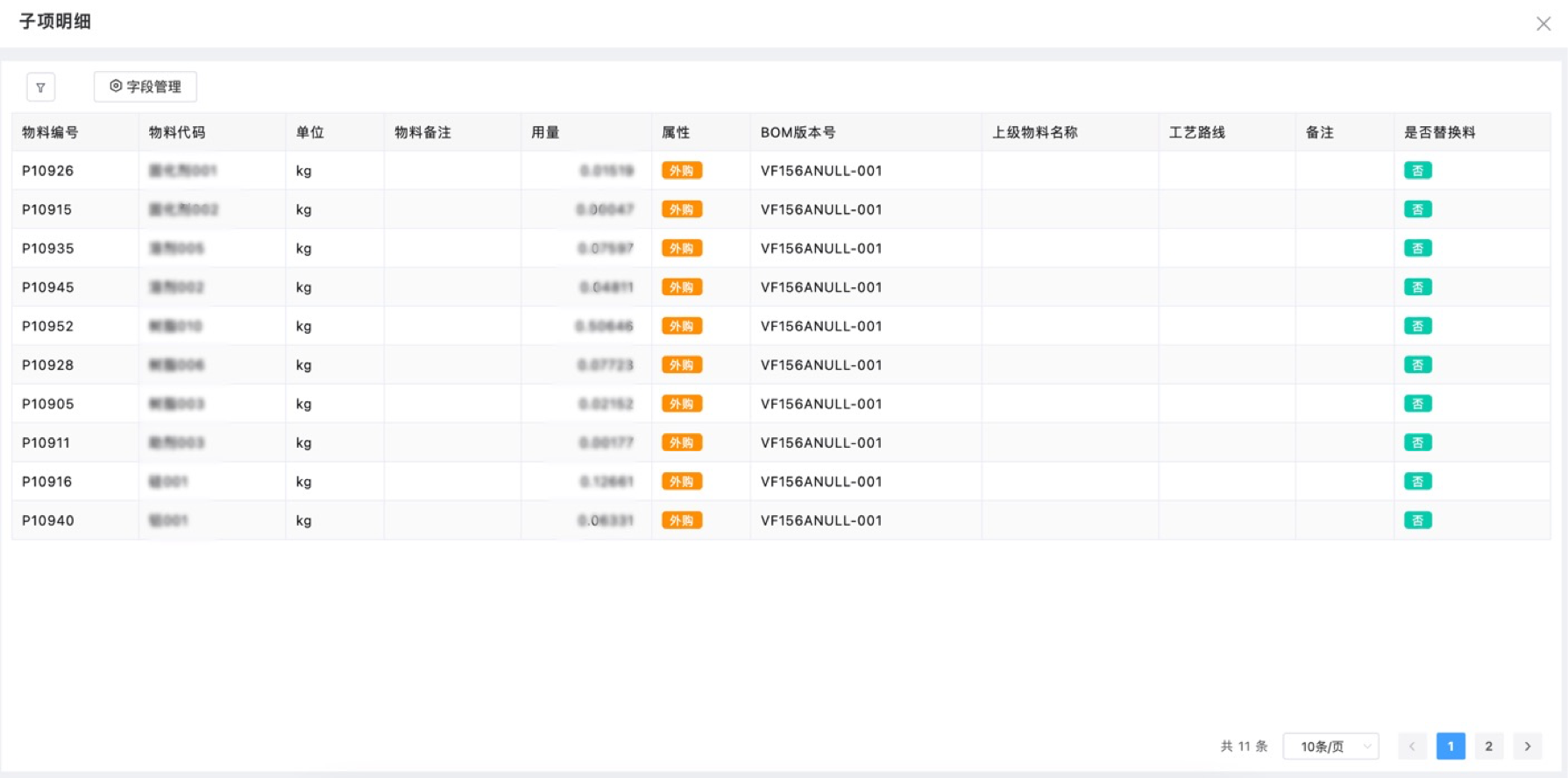Screen dimensions: 1568x778
Task: Click the 是否替换料 column header
Action: (x=1439, y=132)
